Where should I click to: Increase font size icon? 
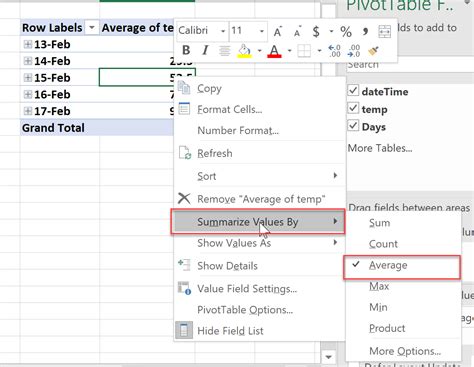pyautogui.click(x=277, y=31)
